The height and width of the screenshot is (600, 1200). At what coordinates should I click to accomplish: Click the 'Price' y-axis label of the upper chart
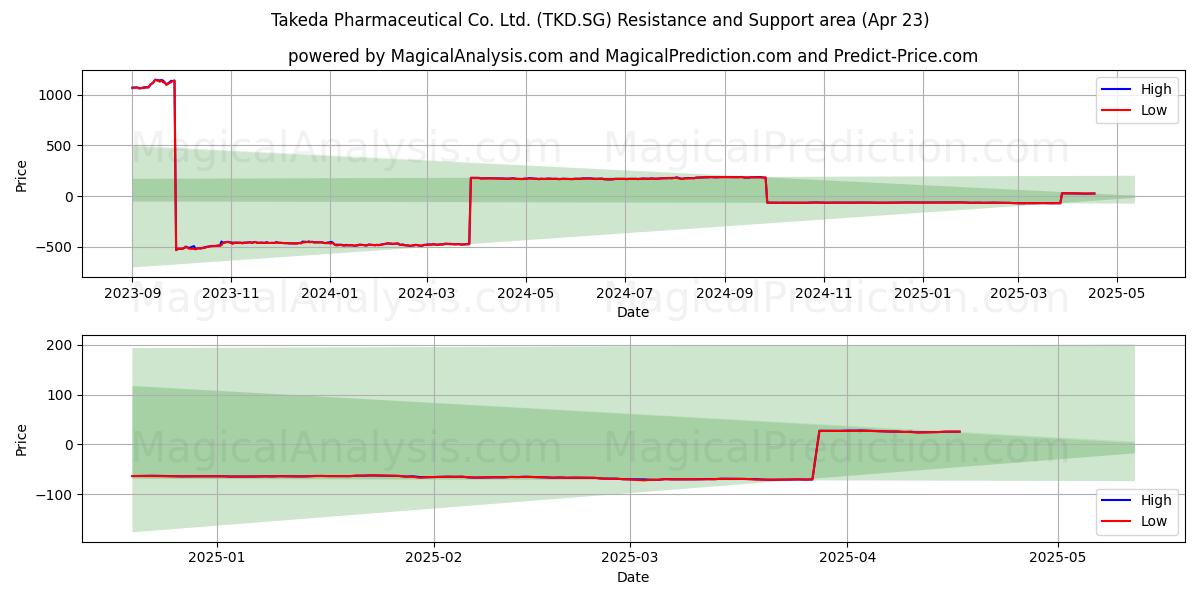click(x=22, y=173)
